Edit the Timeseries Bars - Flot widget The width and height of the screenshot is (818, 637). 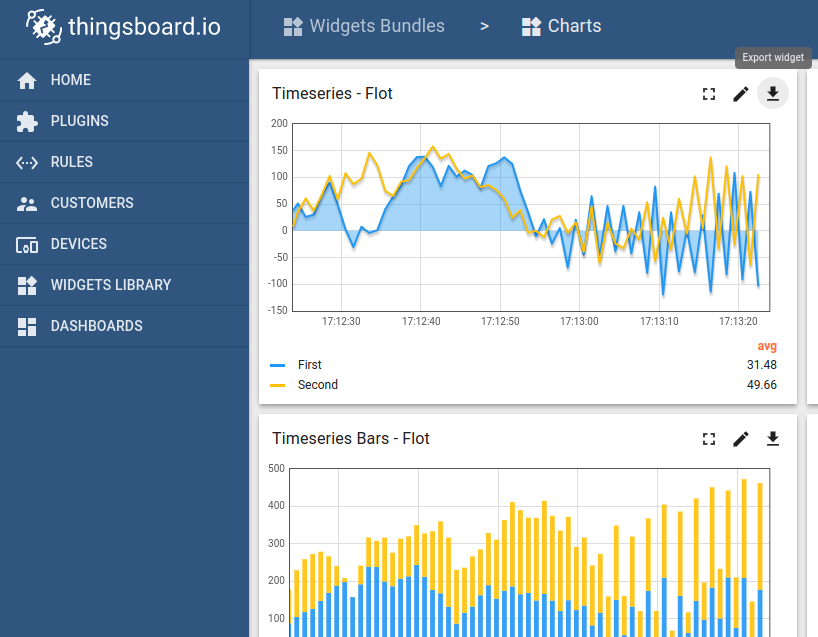740,439
